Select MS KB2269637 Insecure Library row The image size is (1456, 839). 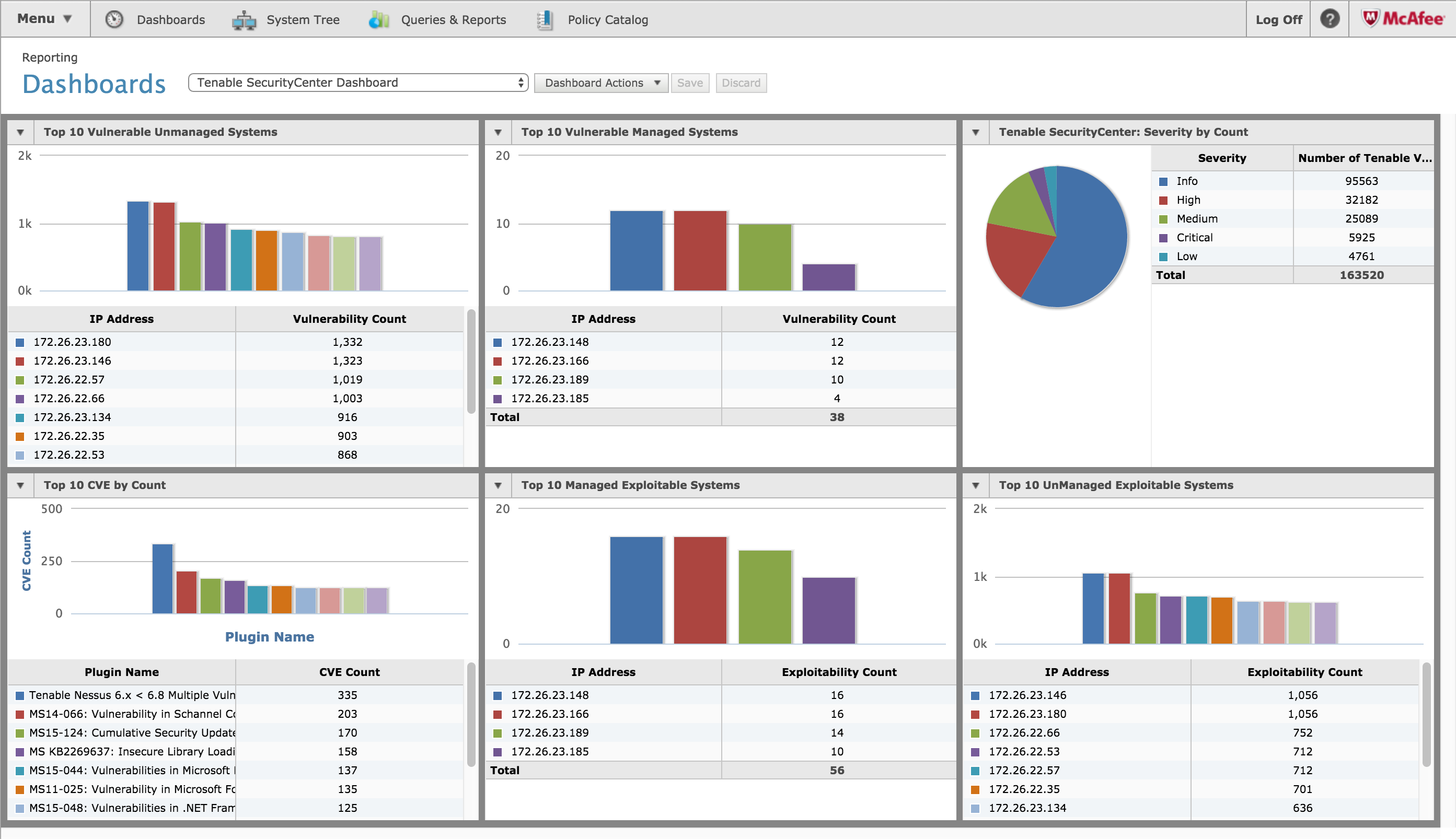(236, 752)
